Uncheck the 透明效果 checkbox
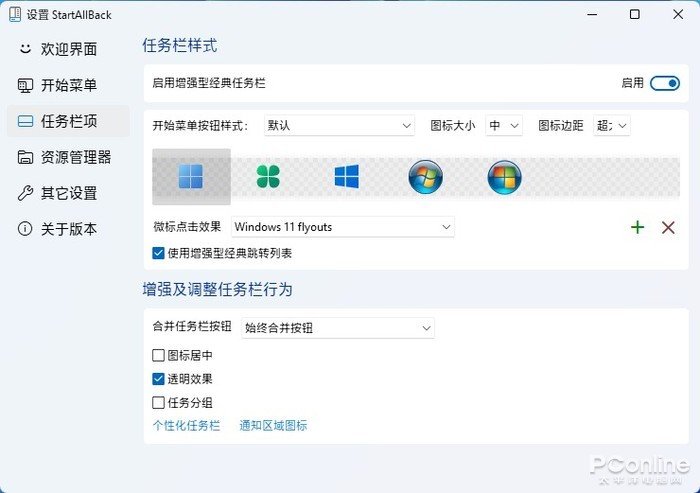This screenshot has height=493, width=700. tap(158, 379)
